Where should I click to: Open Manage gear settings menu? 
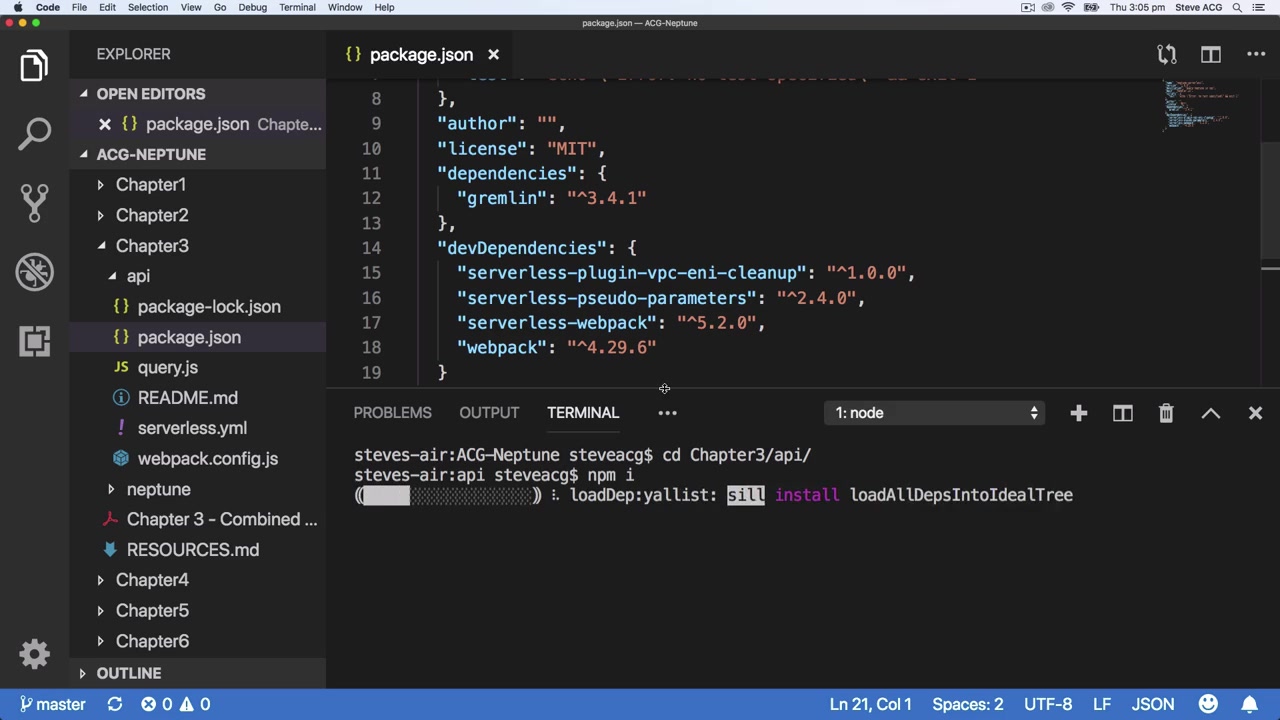coord(34,653)
